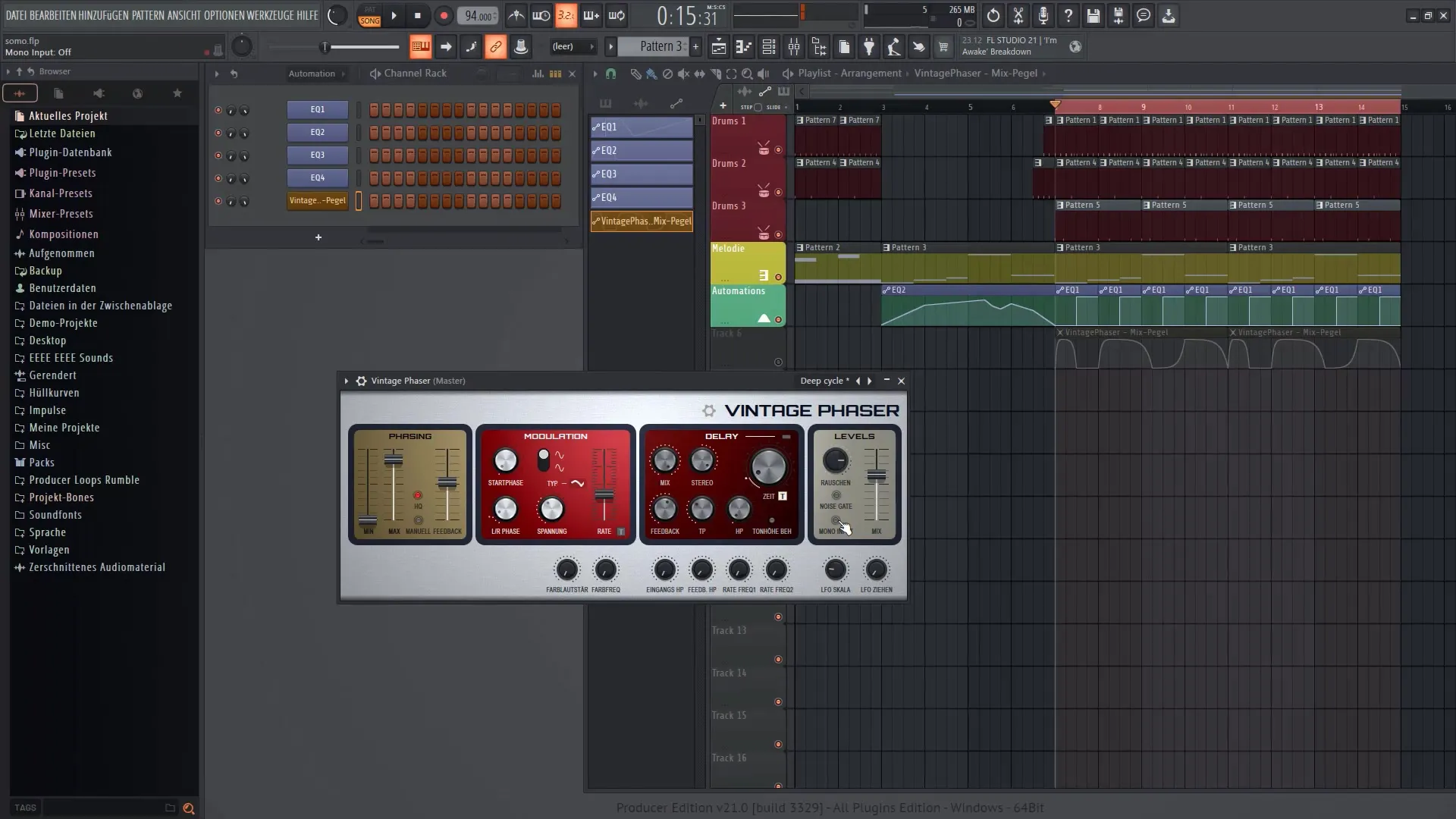Mute the EQ1 channel via its green LED
This screenshot has width=1456, height=819.
[218, 110]
